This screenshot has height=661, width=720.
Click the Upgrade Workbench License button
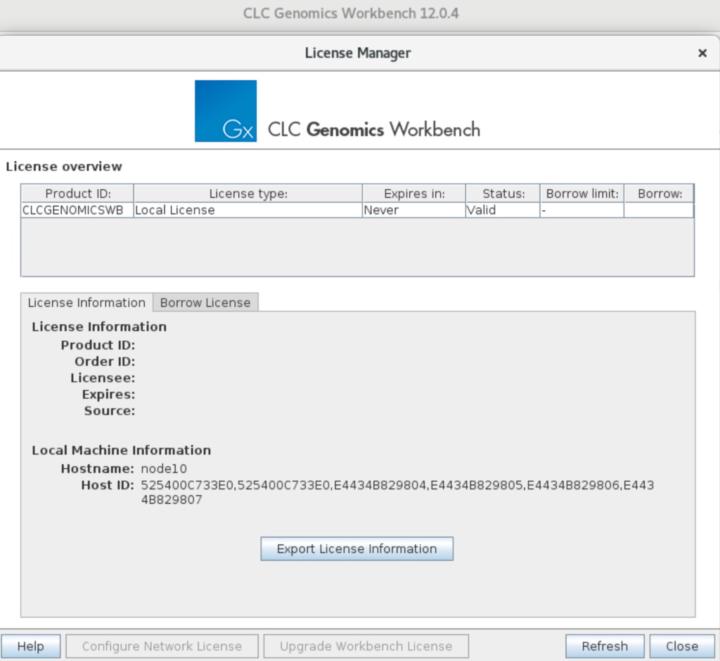[x=366, y=646]
